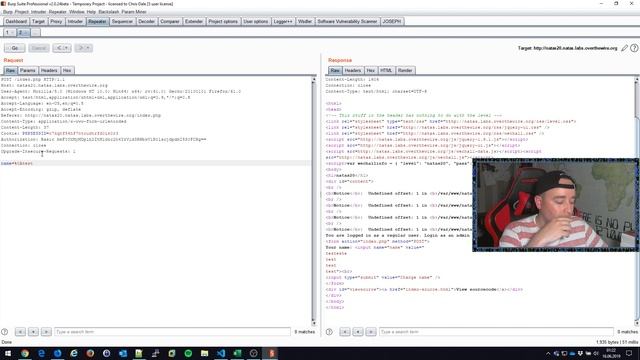Open the Repeater menu
The height and width of the screenshot is (360, 640).
pos(58,12)
